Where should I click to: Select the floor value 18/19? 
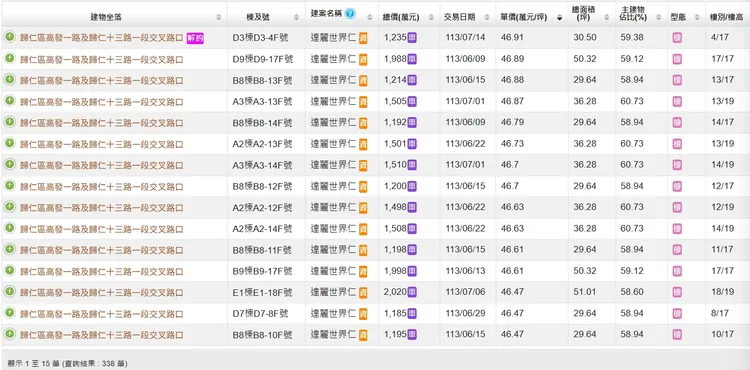coord(722,292)
